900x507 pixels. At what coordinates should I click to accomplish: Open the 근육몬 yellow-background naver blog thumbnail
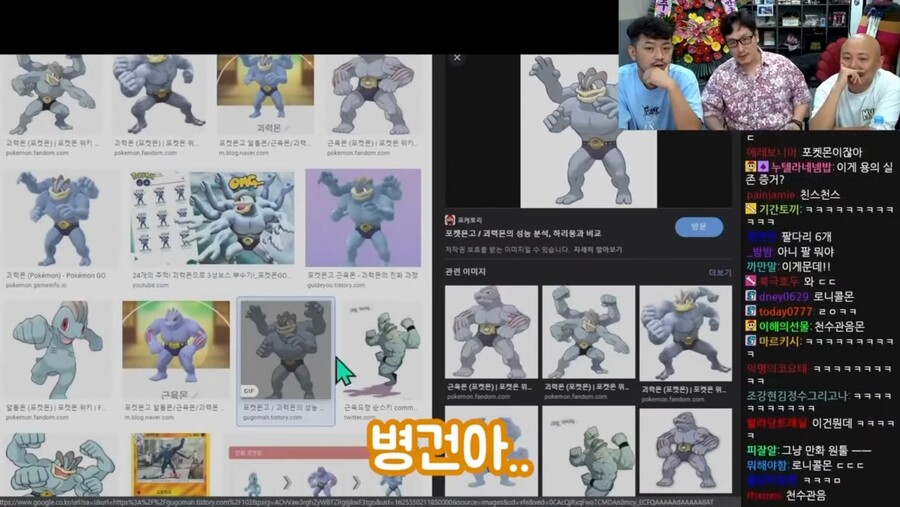(x=176, y=350)
